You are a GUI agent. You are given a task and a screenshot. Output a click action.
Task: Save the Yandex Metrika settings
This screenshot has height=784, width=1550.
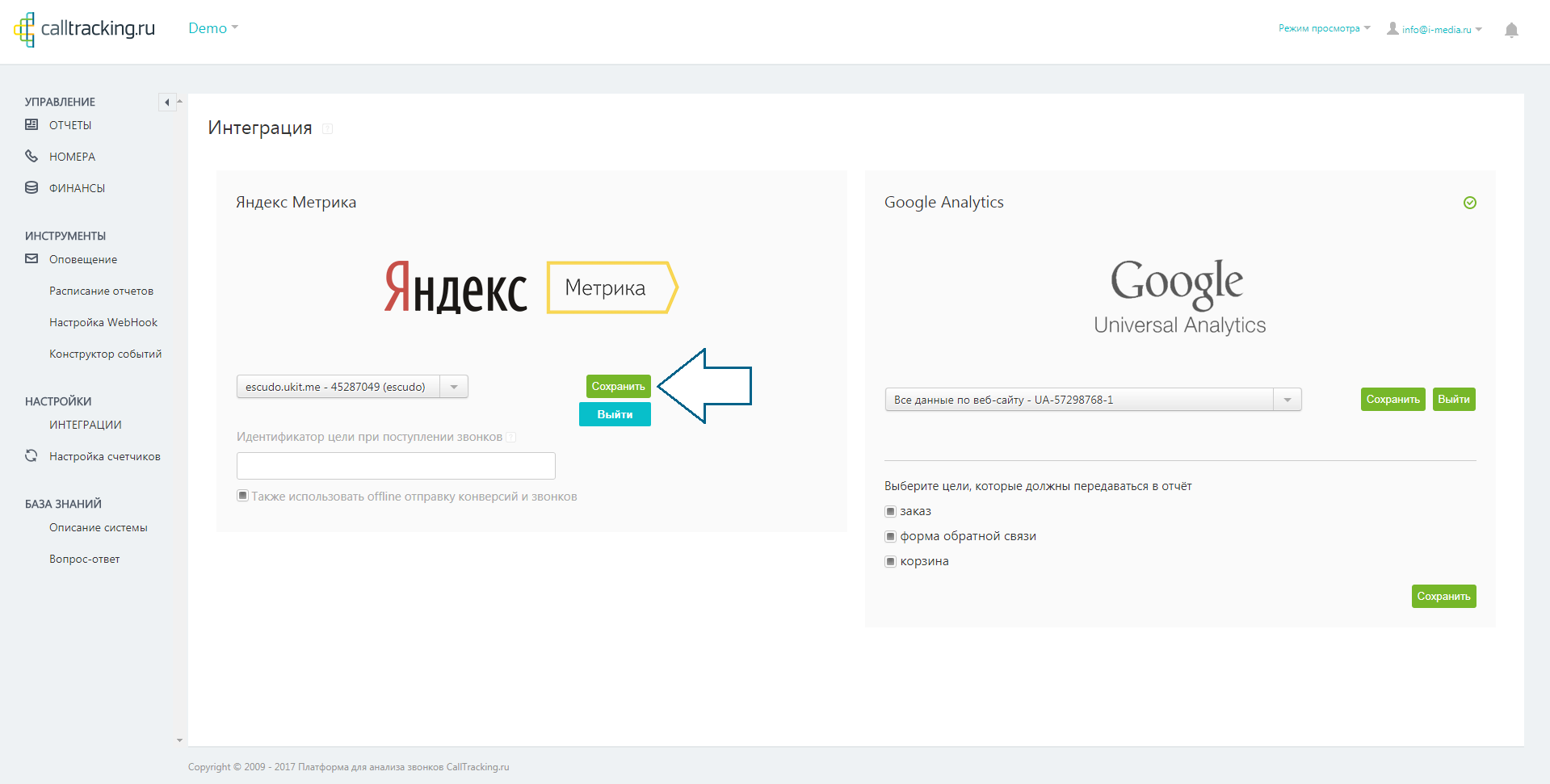(x=618, y=386)
